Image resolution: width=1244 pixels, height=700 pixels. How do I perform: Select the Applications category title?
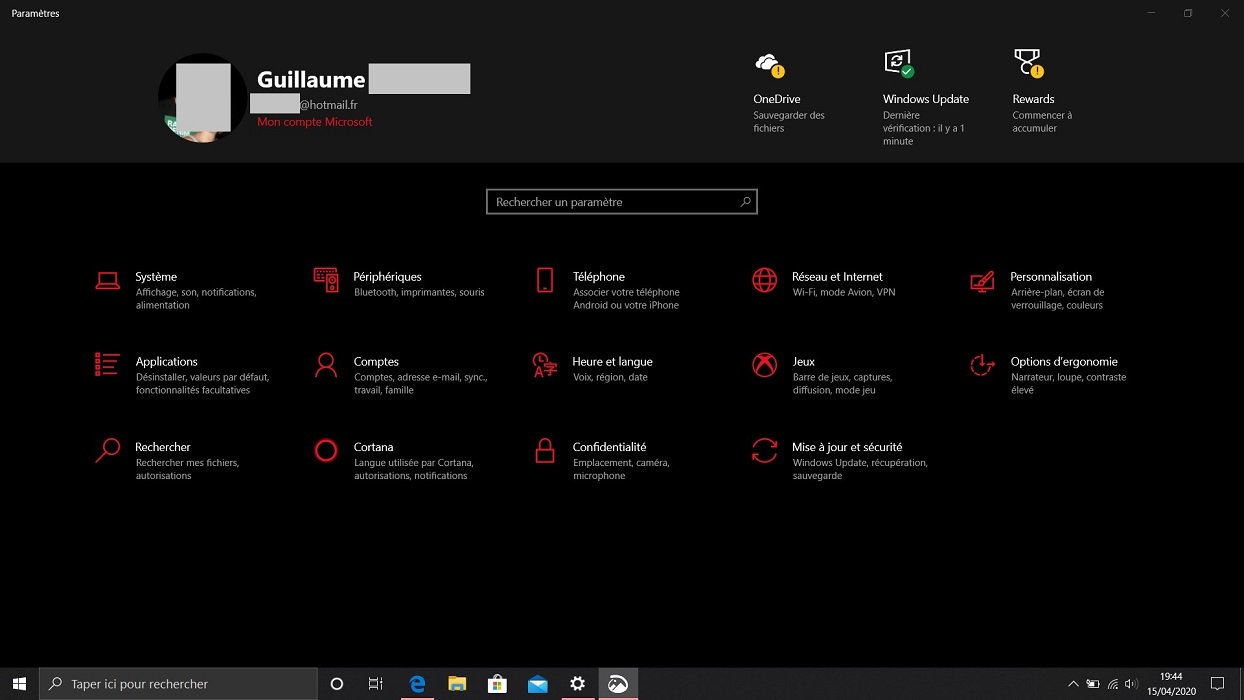click(x=167, y=362)
